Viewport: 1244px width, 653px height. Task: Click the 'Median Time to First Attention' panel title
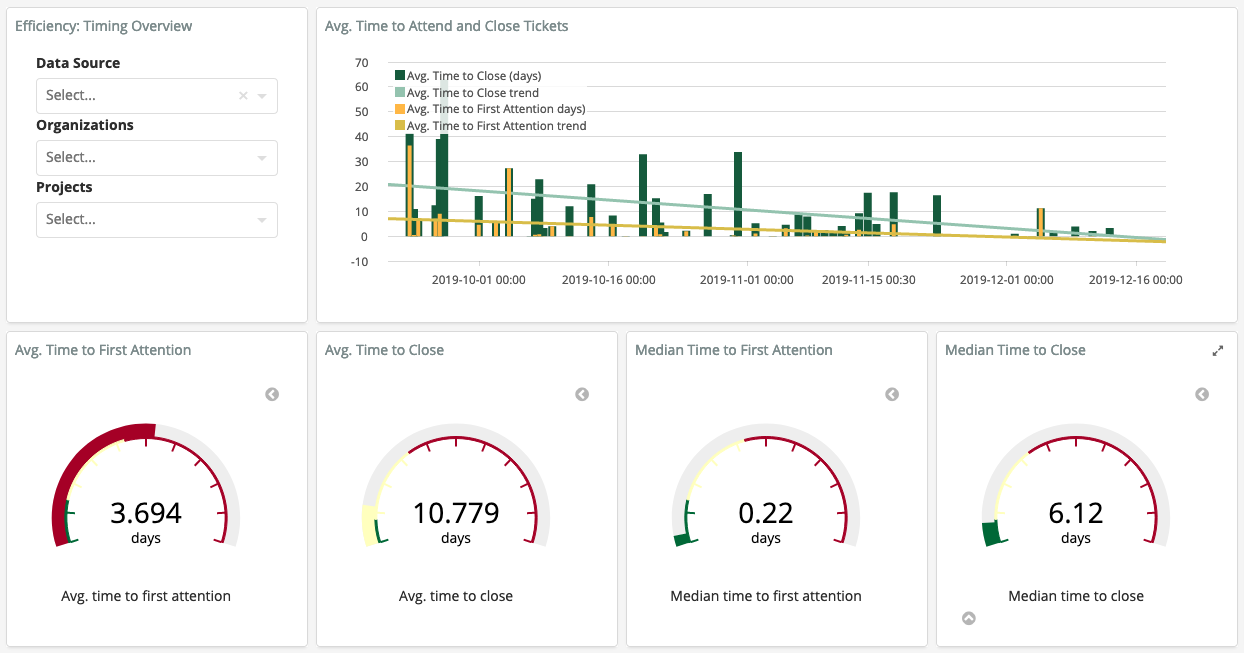(x=734, y=350)
